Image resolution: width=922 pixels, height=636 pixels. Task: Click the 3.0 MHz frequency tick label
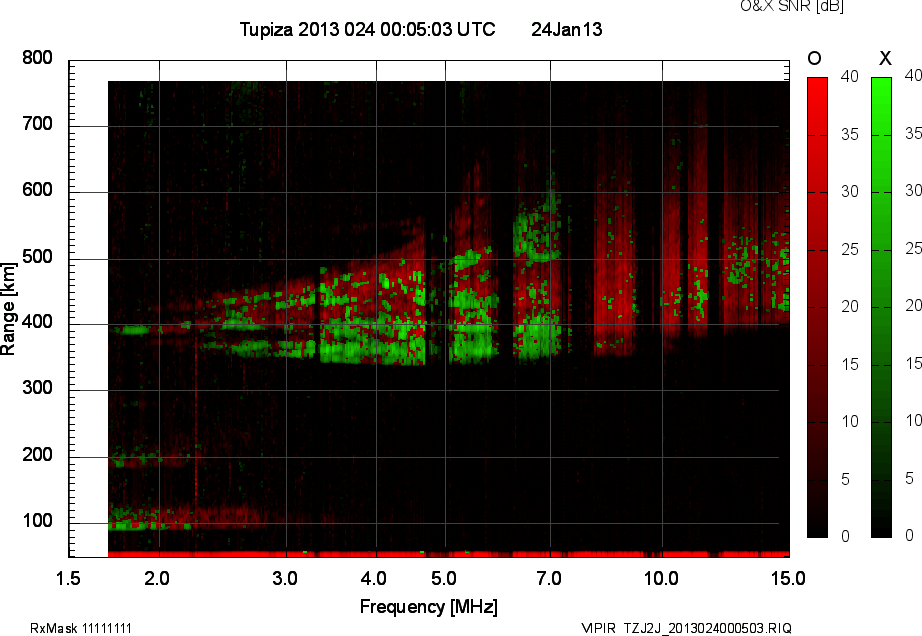click(x=285, y=579)
